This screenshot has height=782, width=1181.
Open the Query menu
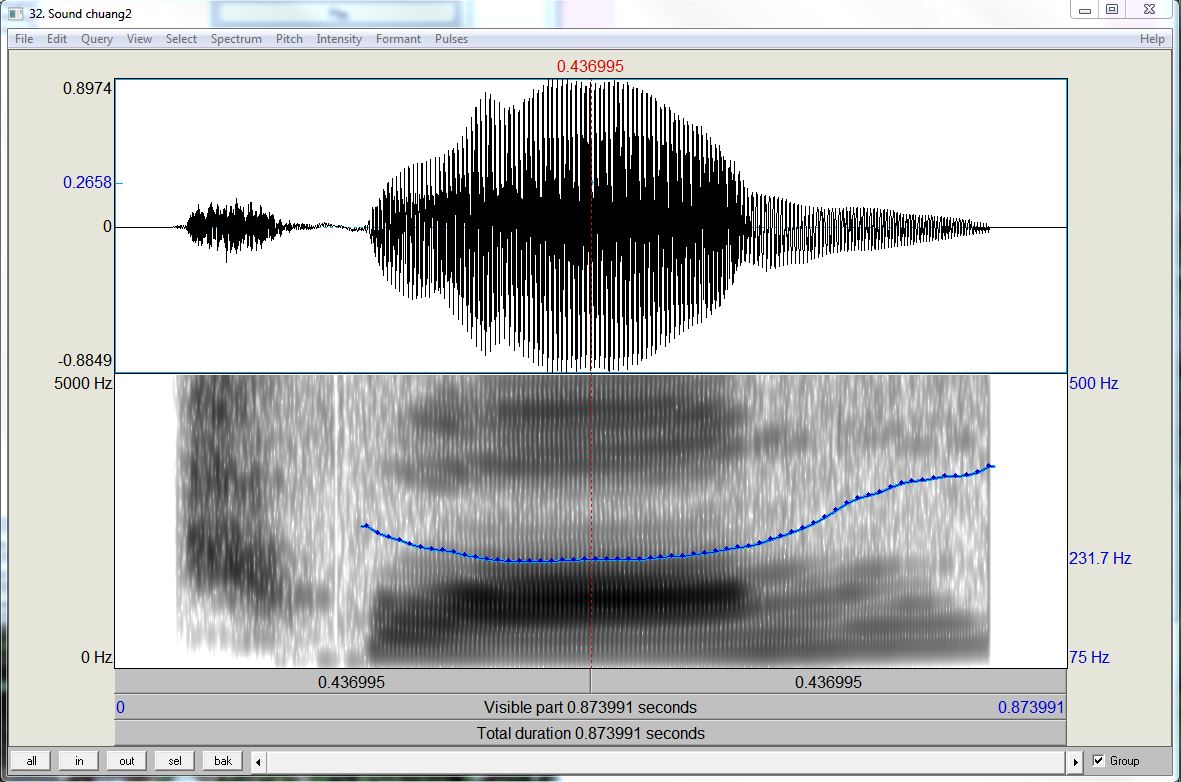click(x=97, y=39)
